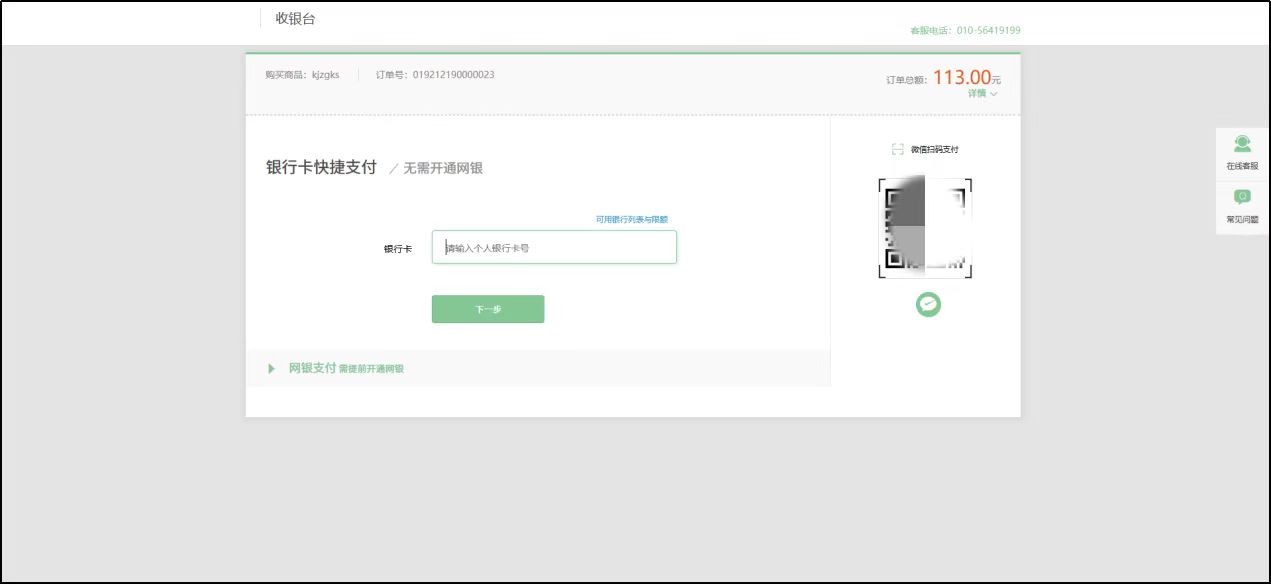
Task: Open the 可用银行列表与限额 link
Action: (x=631, y=219)
